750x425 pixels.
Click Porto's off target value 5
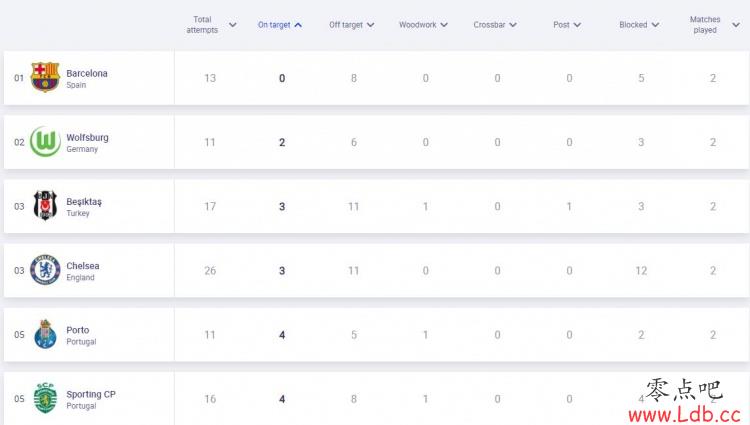coord(353,335)
